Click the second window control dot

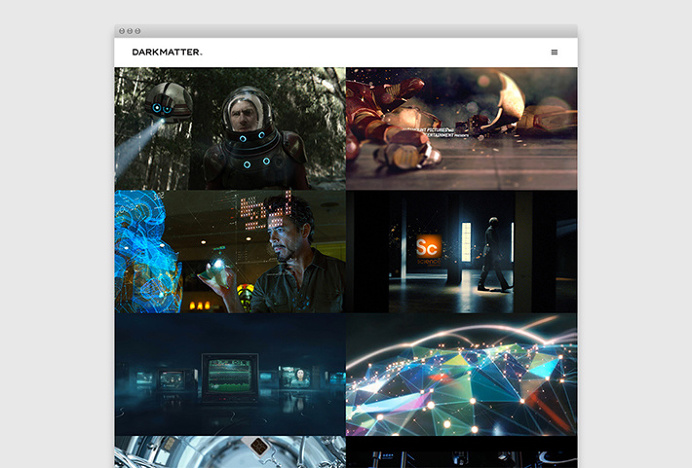[x=130, y=31]
